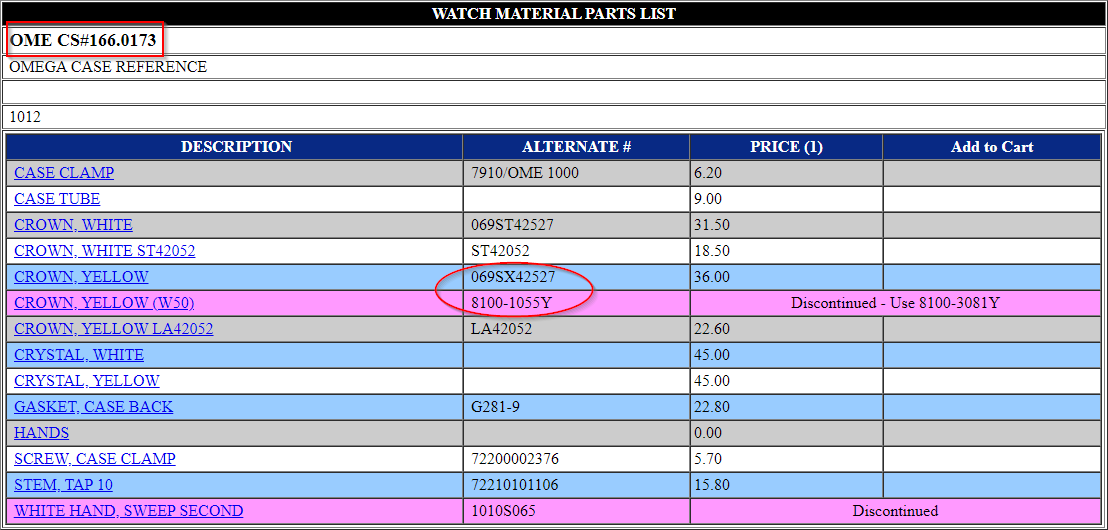Screen dimensions: 1108x530
Task: Click the PRICE (1) column header
Action: [786, 147]
